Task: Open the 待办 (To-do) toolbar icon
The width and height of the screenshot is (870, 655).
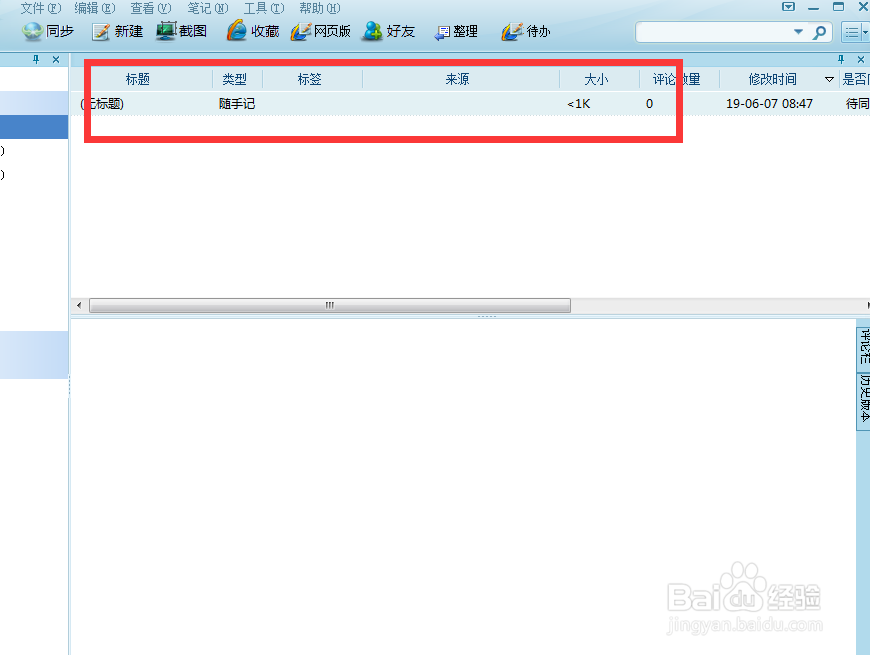Action: (524, 31)
